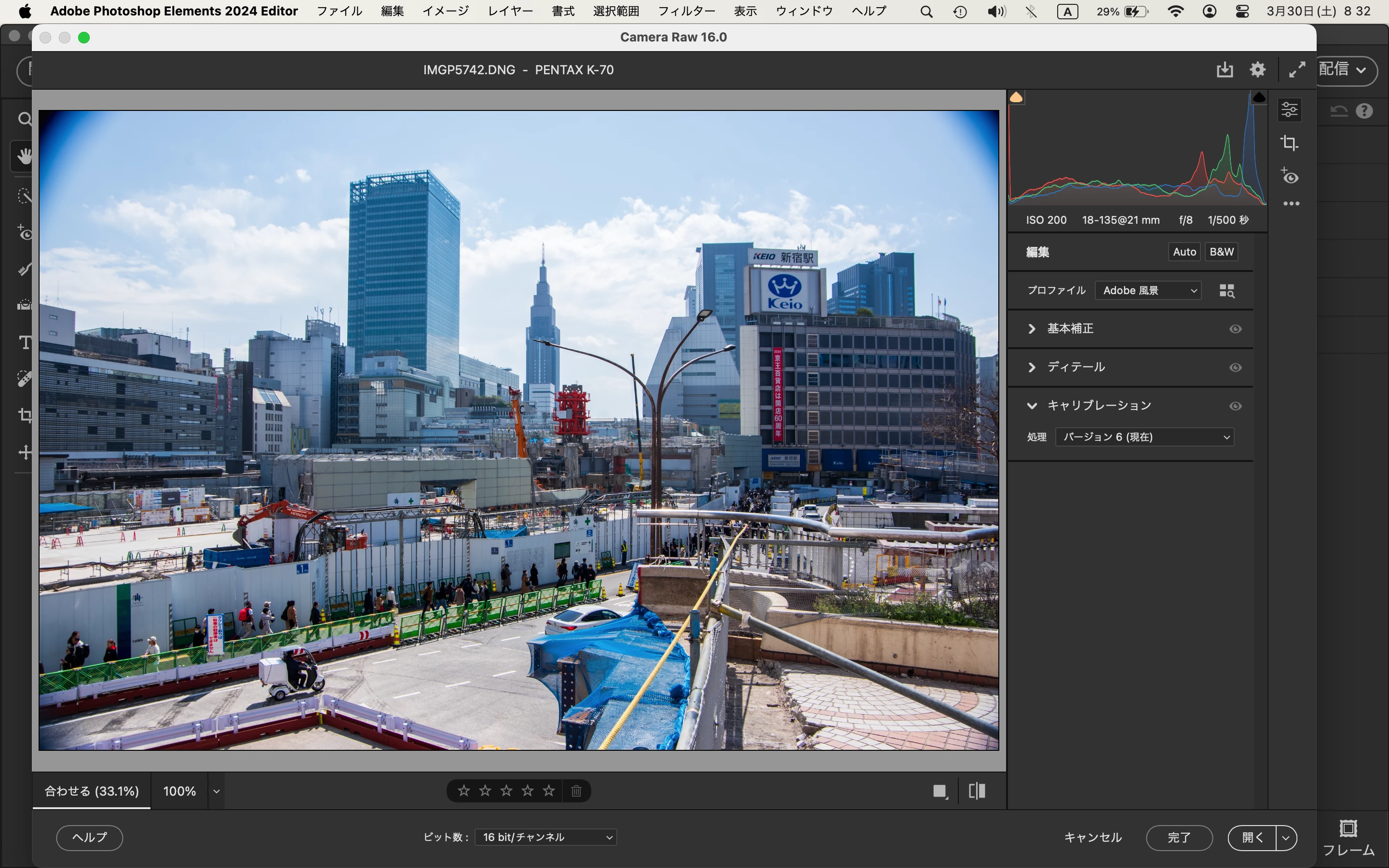Open the three-dots more options menu
Image resolution: width=1389 pixels, height=868 pixels.
point(1291,204)
